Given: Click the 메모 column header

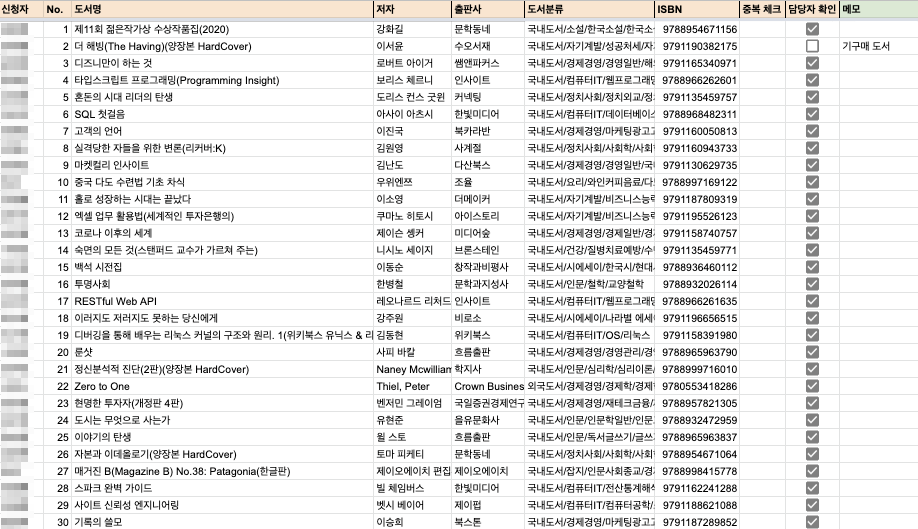Looking at the screenshot, I should coord(879,9).
